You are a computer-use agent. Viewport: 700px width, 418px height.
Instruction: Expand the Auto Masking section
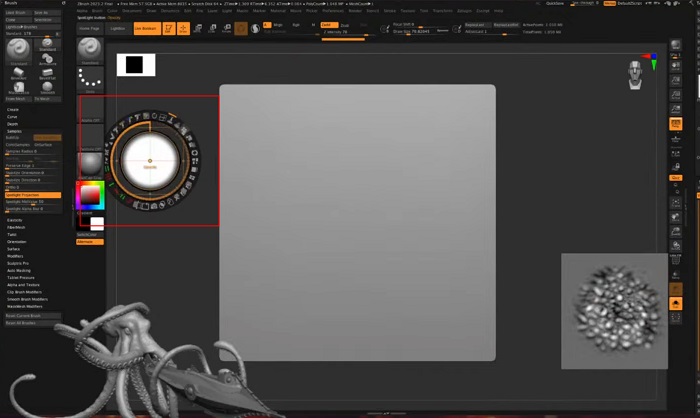(19, 270)
